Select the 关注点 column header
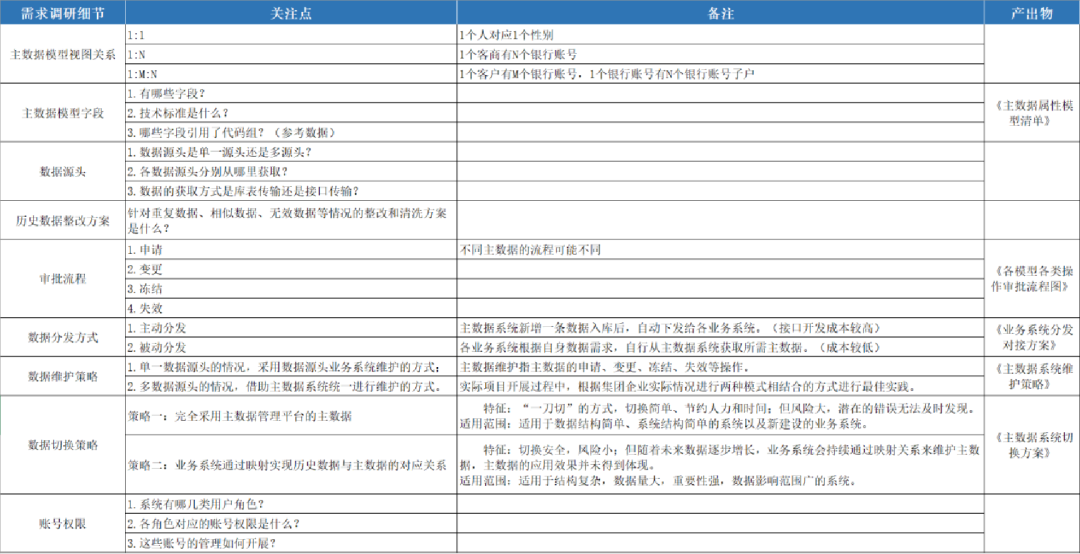 click(290, 13)
